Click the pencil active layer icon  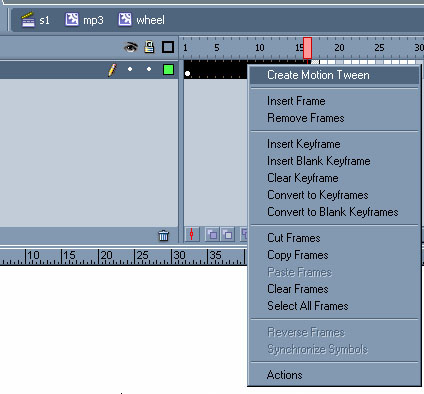click(112, 70)
